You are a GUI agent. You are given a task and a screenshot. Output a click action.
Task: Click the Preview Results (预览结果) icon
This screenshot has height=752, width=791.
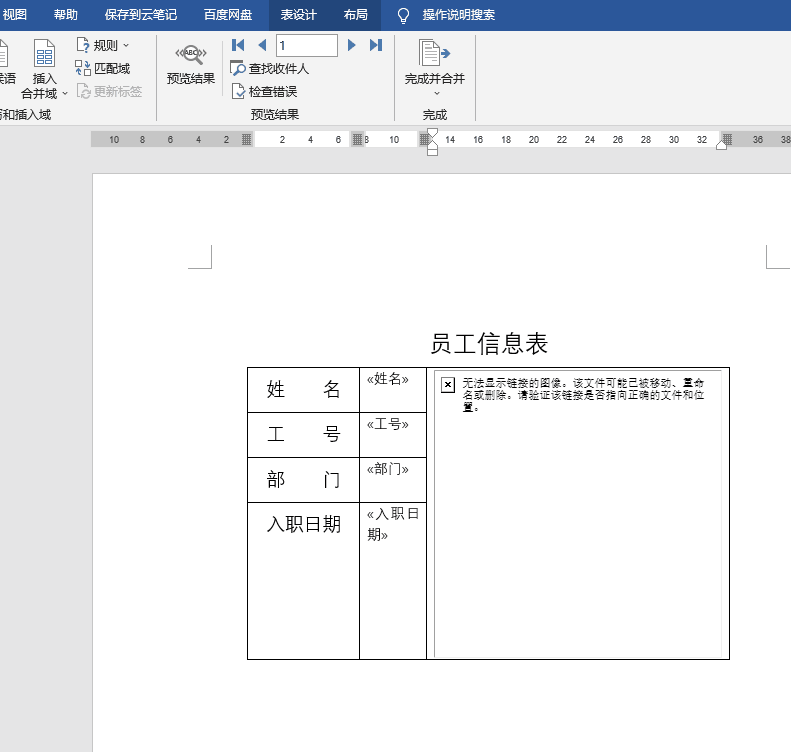coord(190,64)
